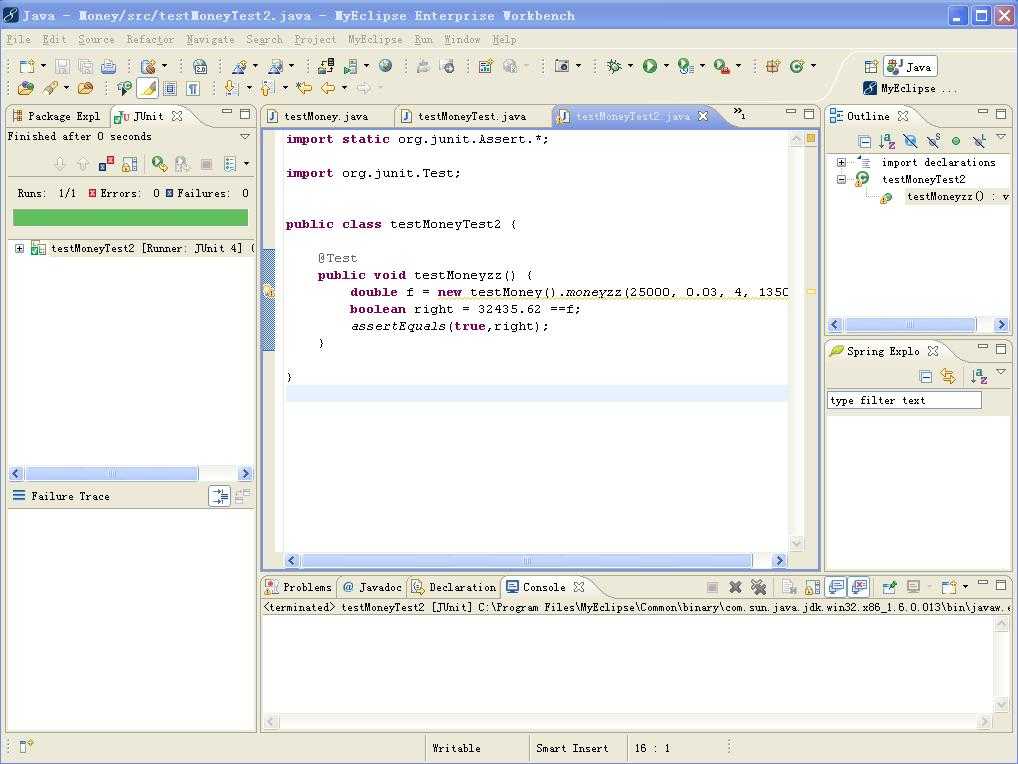Toggle Hide Non-Public Members green dot
Image resolution: width=1018 pixels, height=764 pixels.
click(956, 141)
